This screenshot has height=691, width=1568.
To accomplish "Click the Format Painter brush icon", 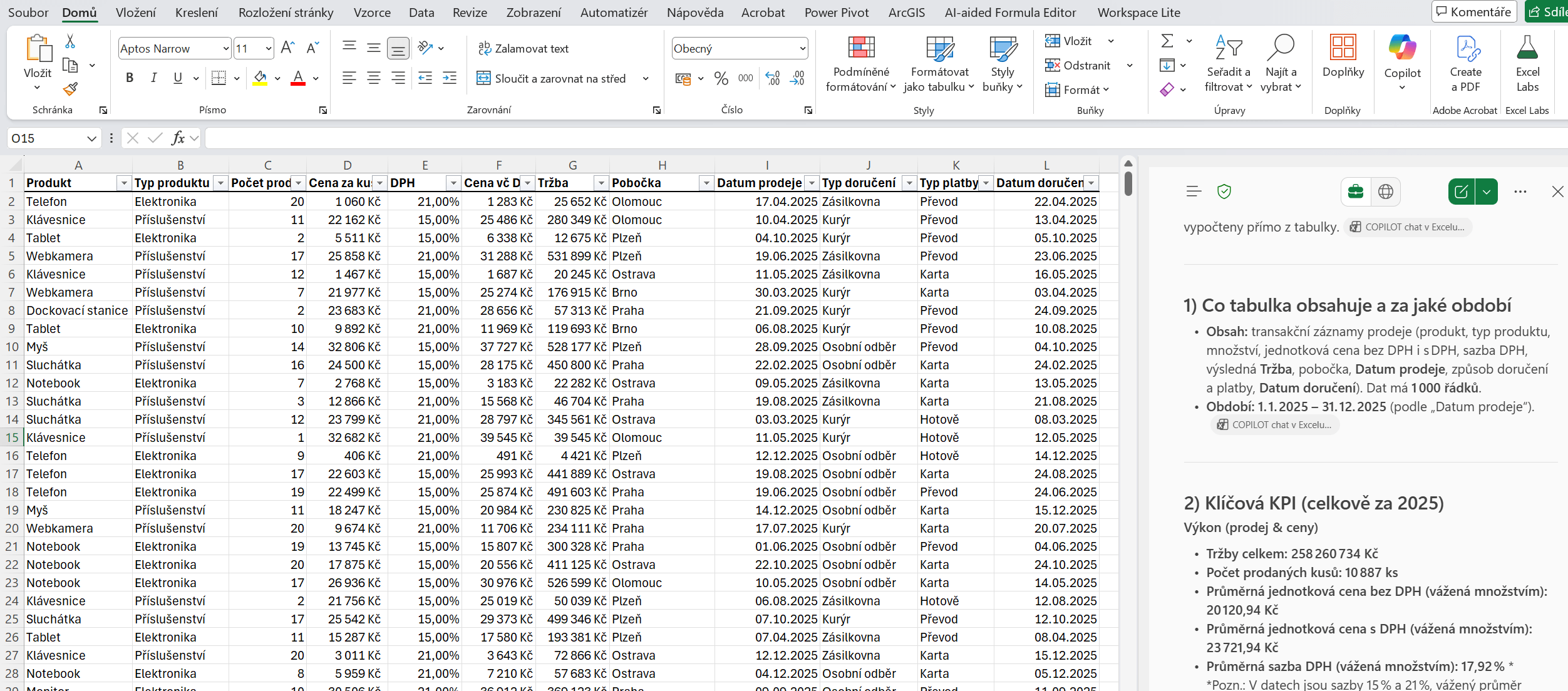I will pyautogui.click(x=70, y=89).
